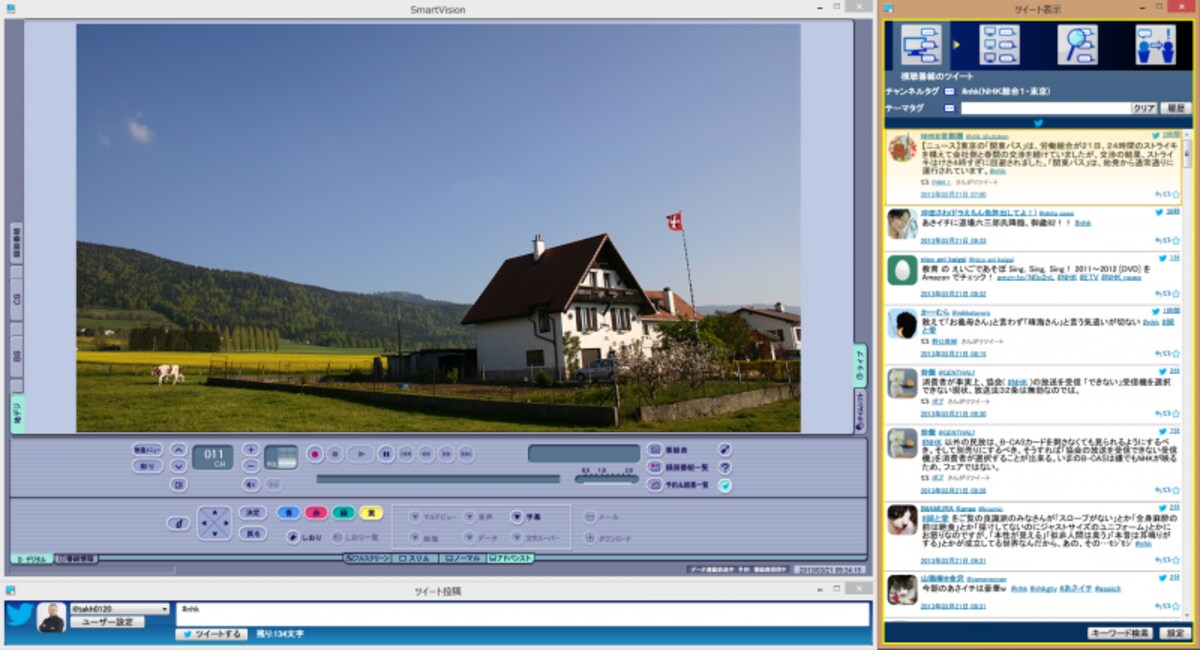This screenshot has width=1200, height=650.
Task: Open the user recommendation tweets icon
Action: (1155, 44)
